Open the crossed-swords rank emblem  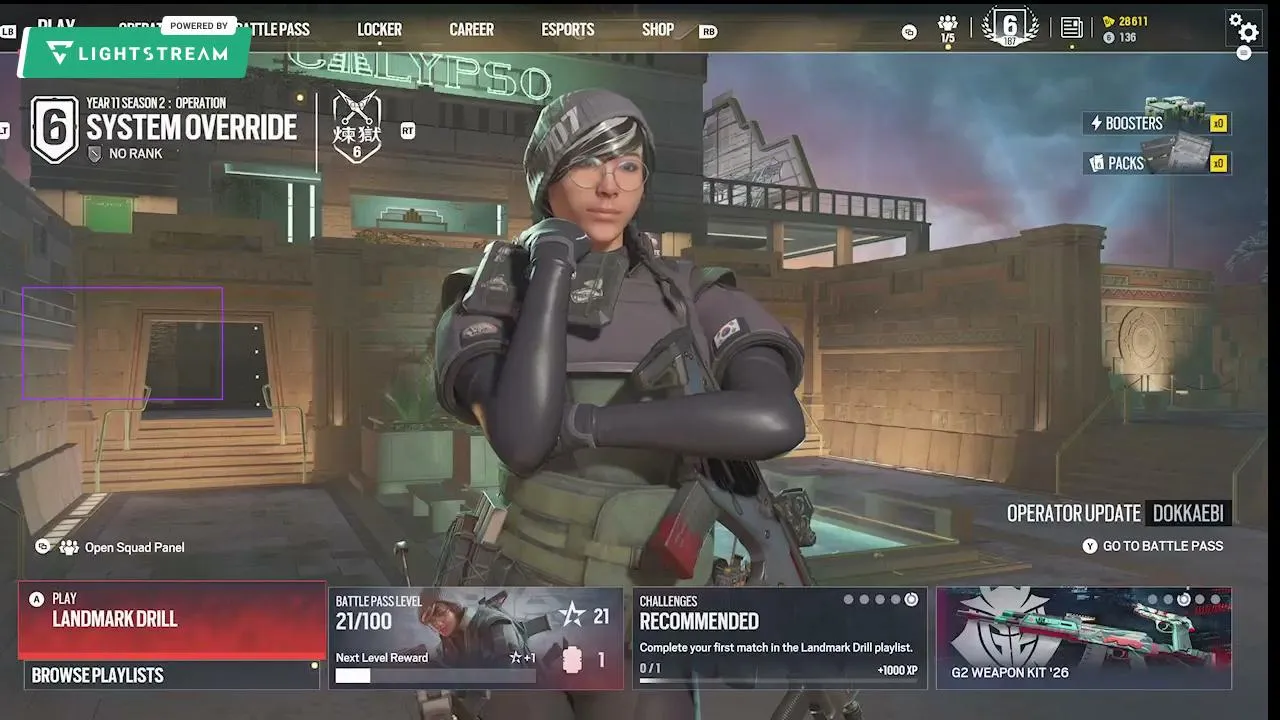[357, 126]
